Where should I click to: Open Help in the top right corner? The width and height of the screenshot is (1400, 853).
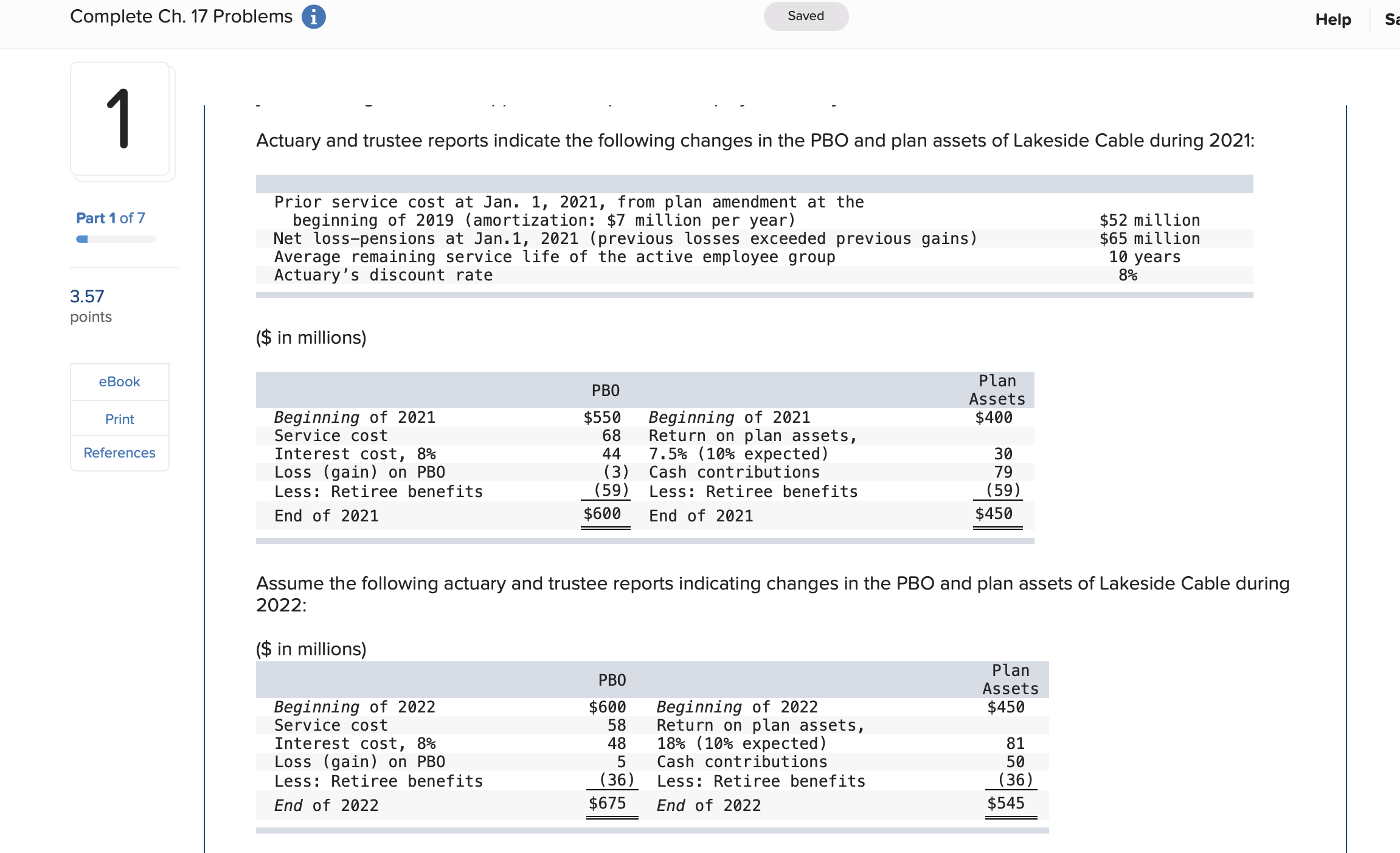click(1332, 19)
